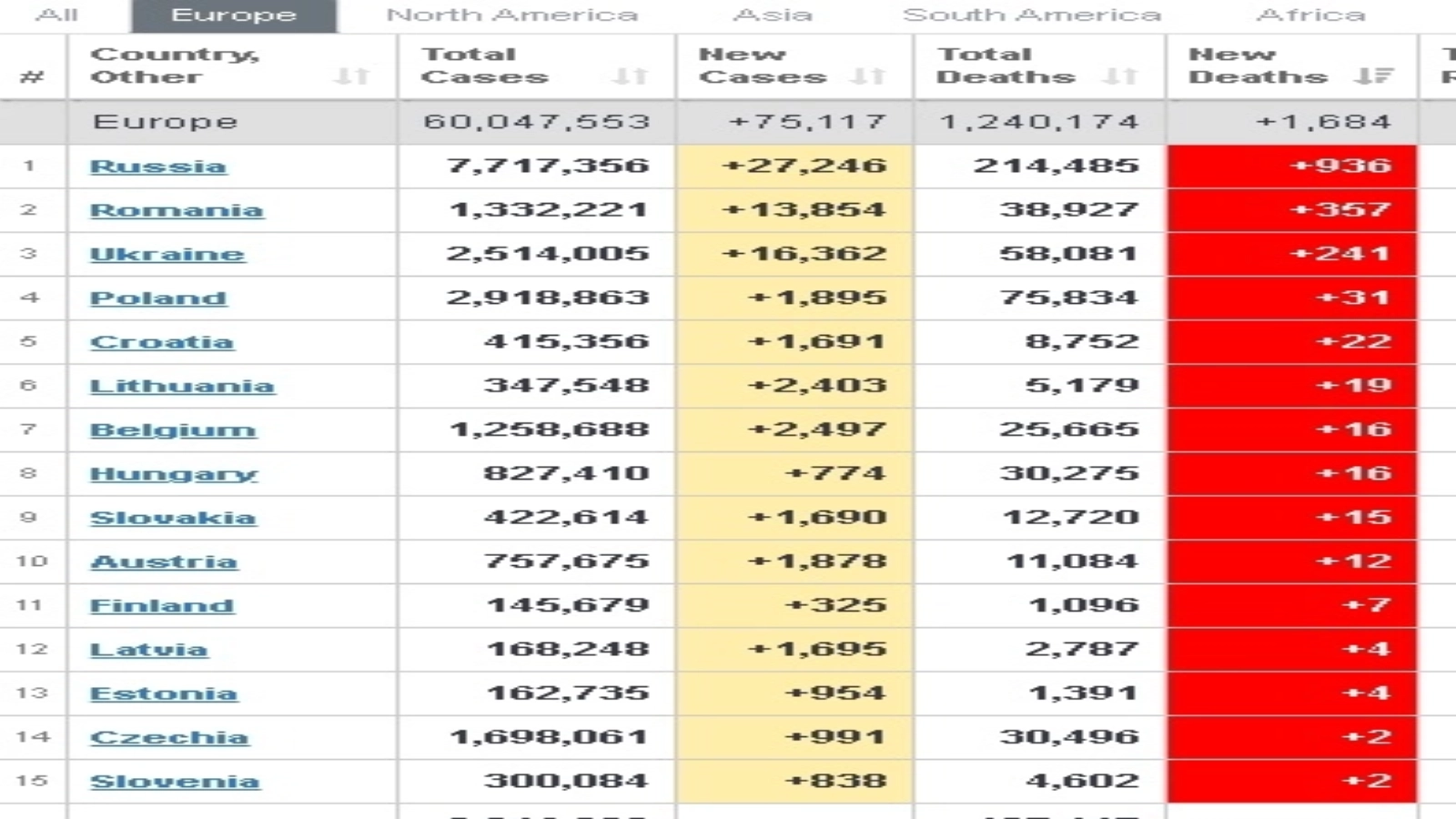
Task: Open the Czechia country link
Action: click(x=169, y=737)
